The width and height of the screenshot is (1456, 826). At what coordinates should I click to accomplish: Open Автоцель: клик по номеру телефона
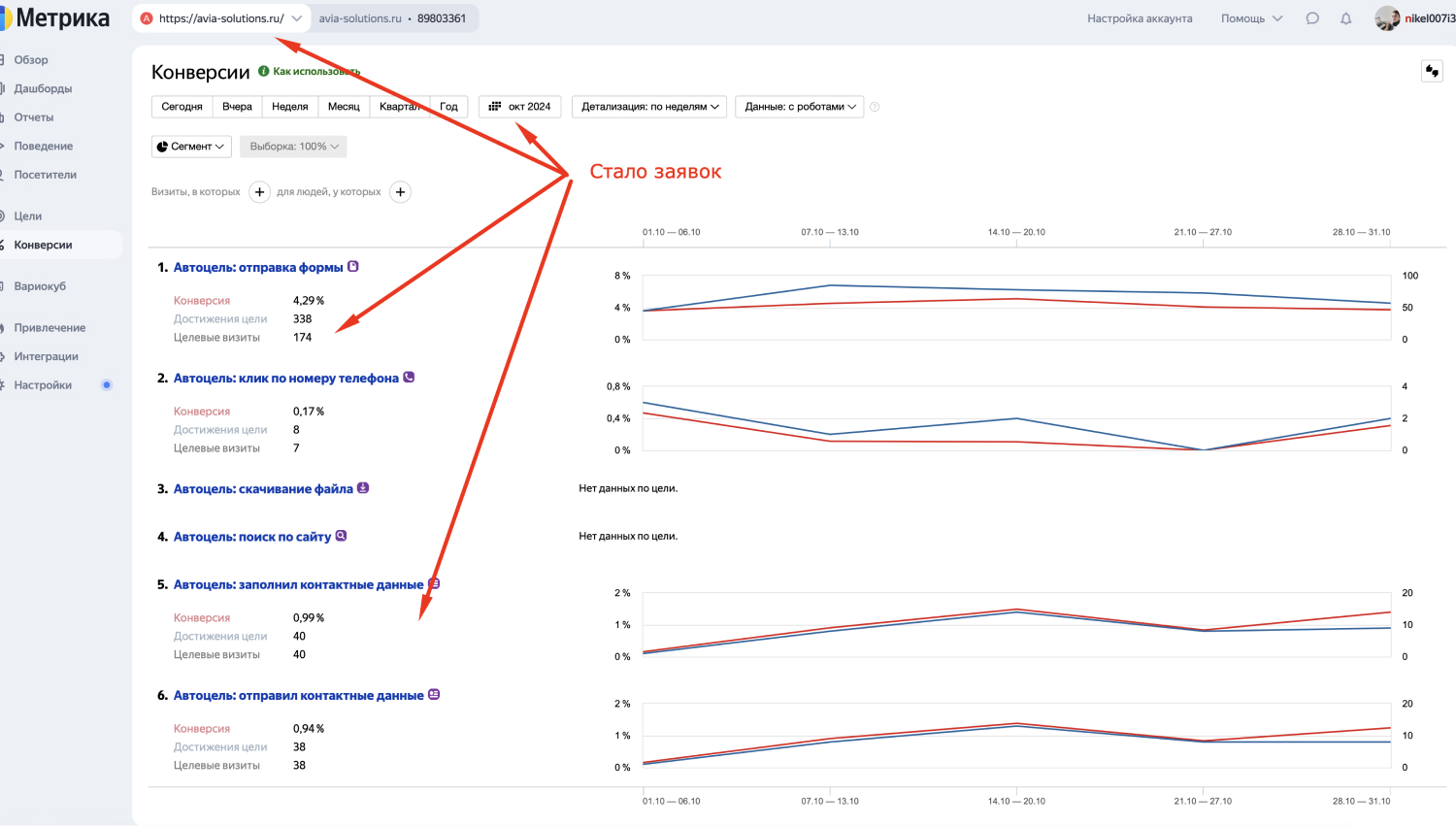(x=286, y=379)
